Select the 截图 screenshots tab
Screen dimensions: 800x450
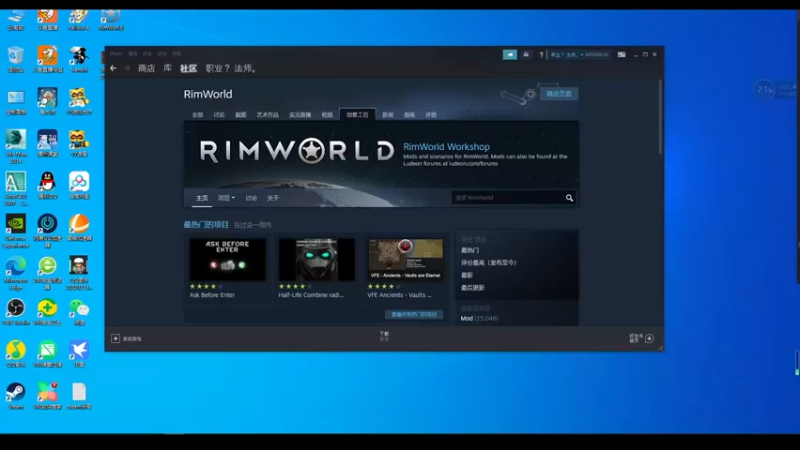point(240,115)
